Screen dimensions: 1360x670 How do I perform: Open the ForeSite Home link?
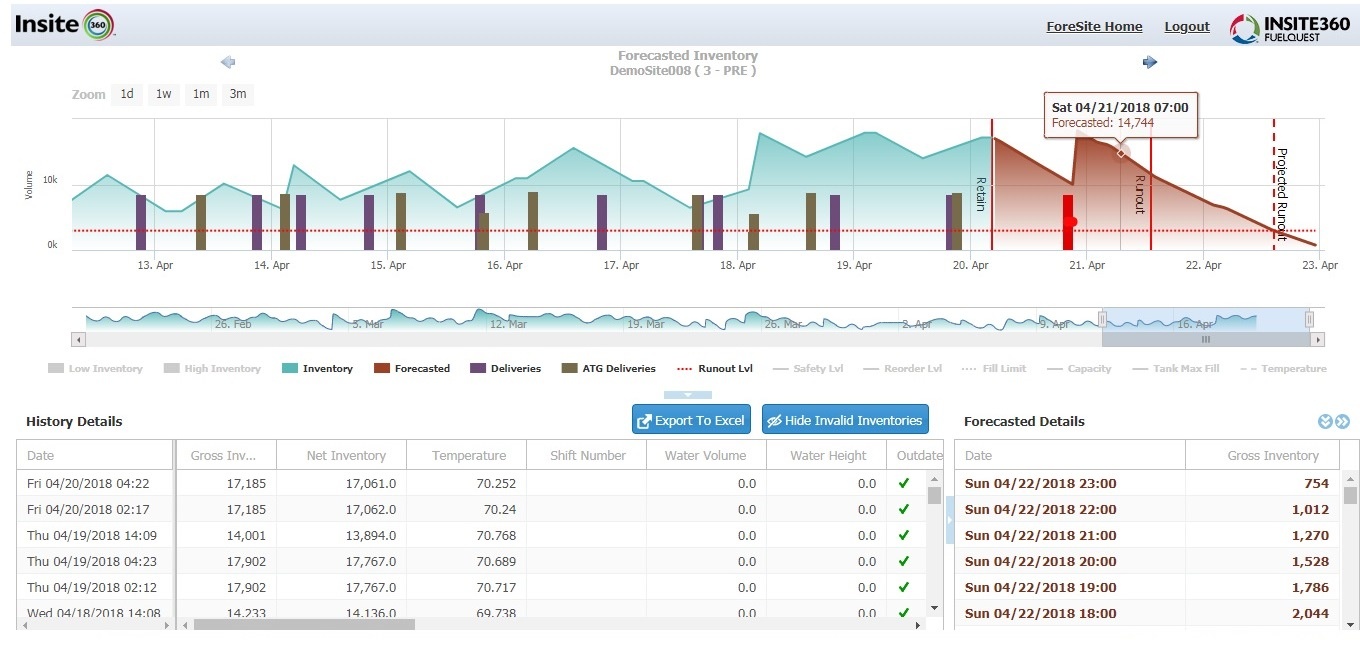[x=1094, y=27]
